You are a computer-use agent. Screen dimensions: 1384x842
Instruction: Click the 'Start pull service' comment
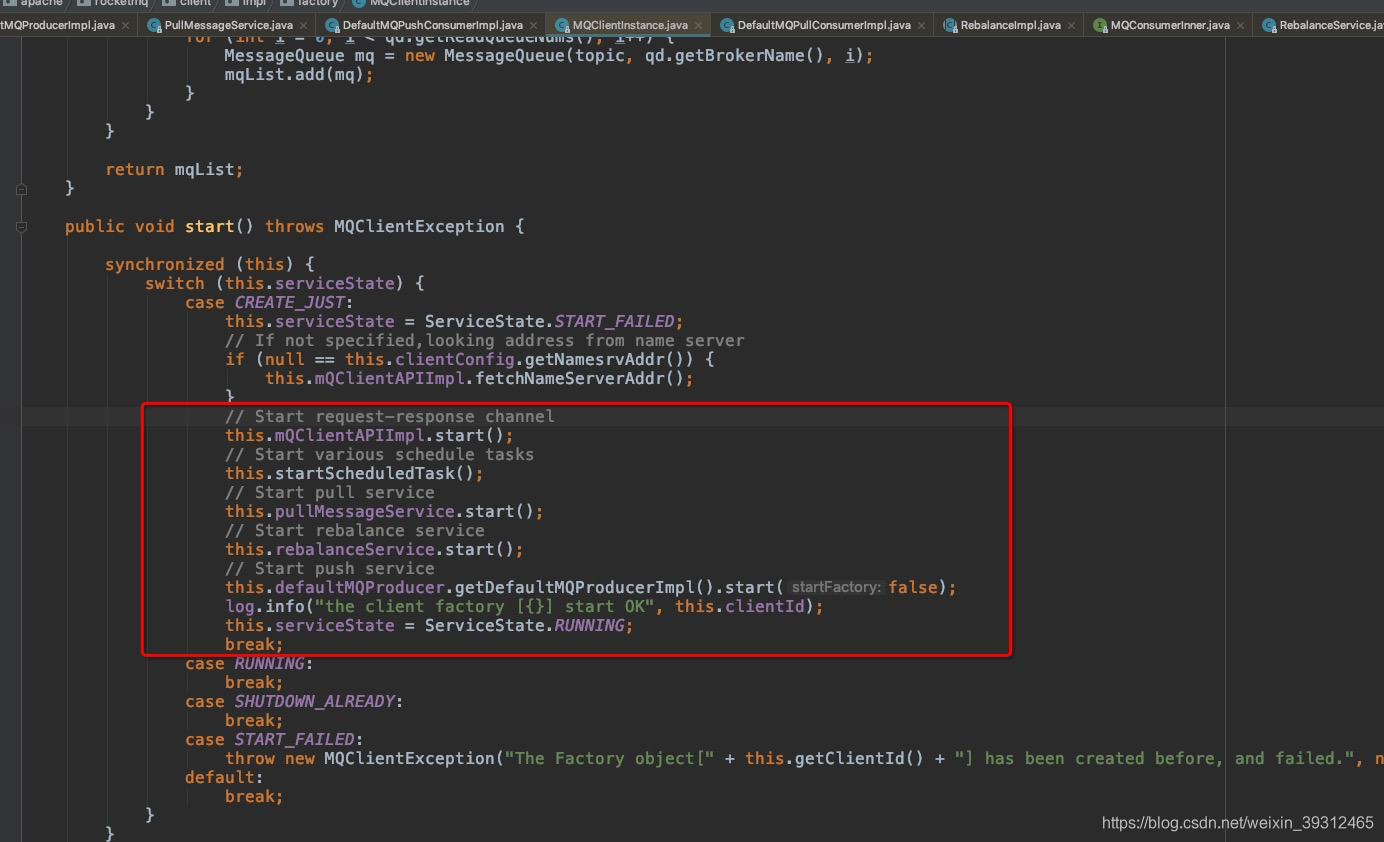tap(329, 493)
